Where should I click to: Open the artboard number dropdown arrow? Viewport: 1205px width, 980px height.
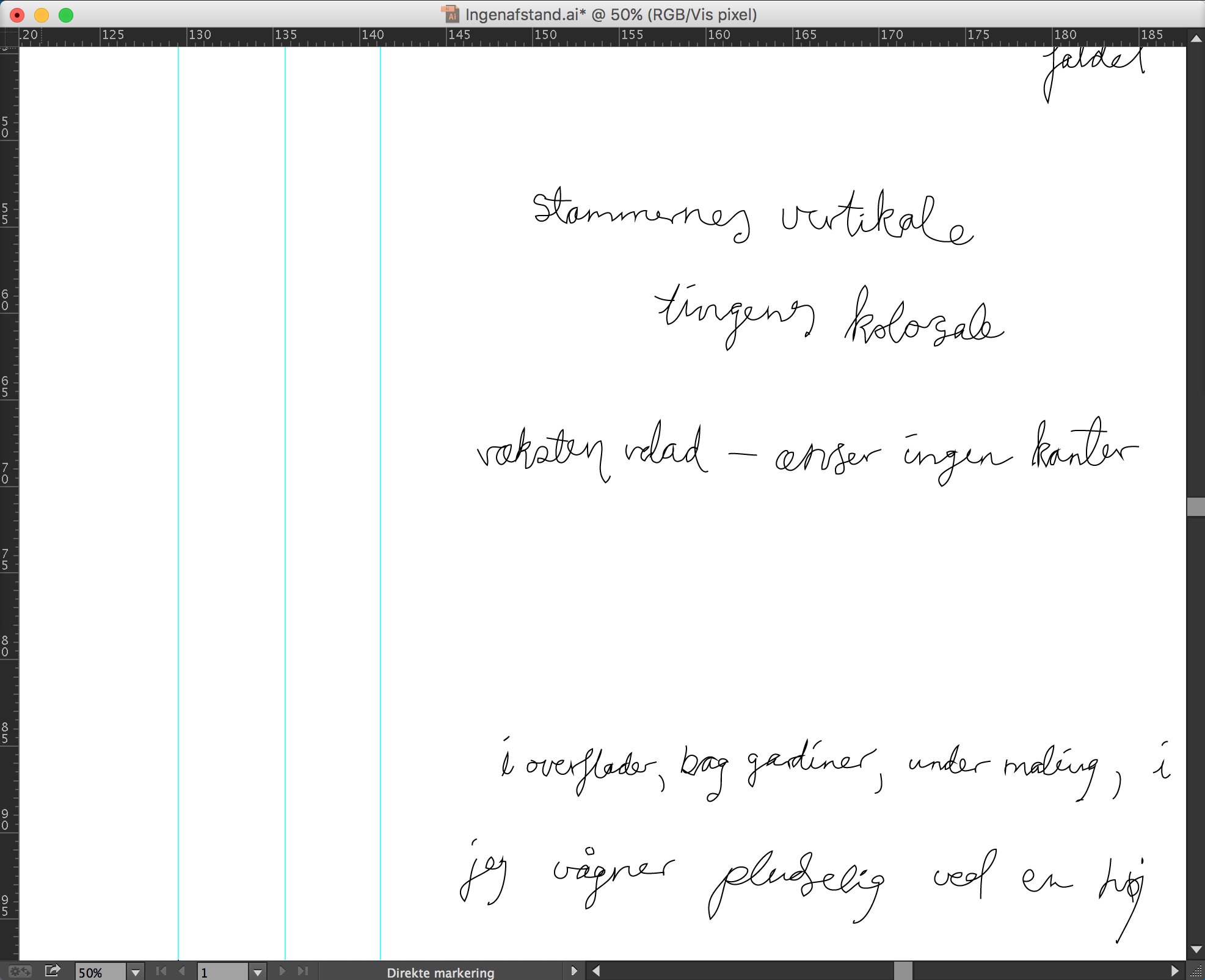pyautogui.click(x=257, y=971)
